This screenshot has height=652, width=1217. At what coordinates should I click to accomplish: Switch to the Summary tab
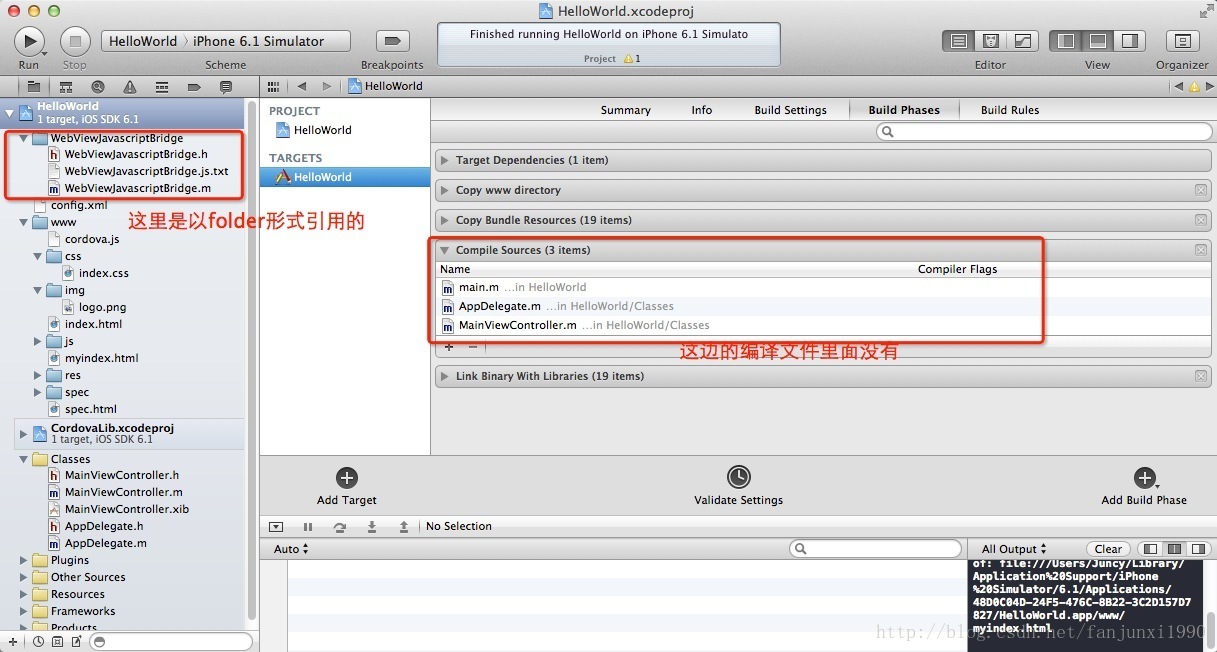626,110
